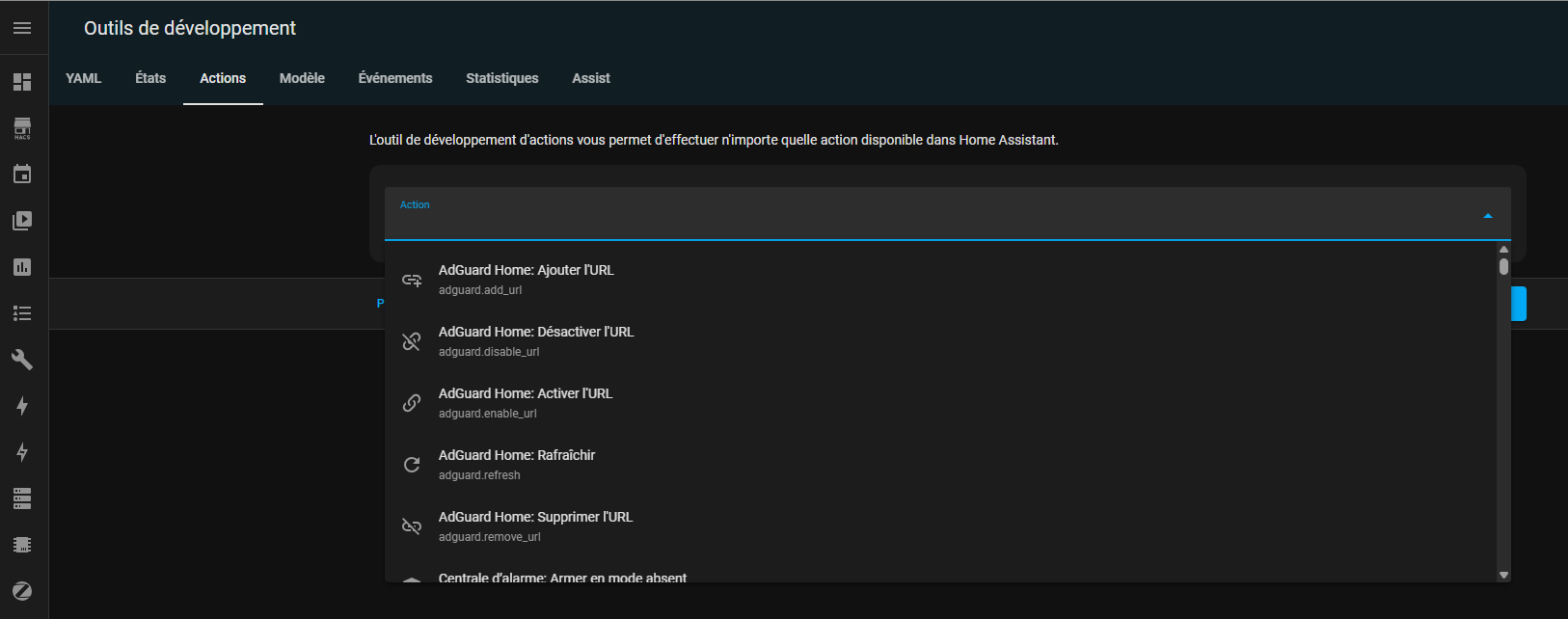Image resolution: width=1568 pixels, height=619 pixels.
Task: Click the "Outils de développement" page title
Action: [x=190, y=28]
